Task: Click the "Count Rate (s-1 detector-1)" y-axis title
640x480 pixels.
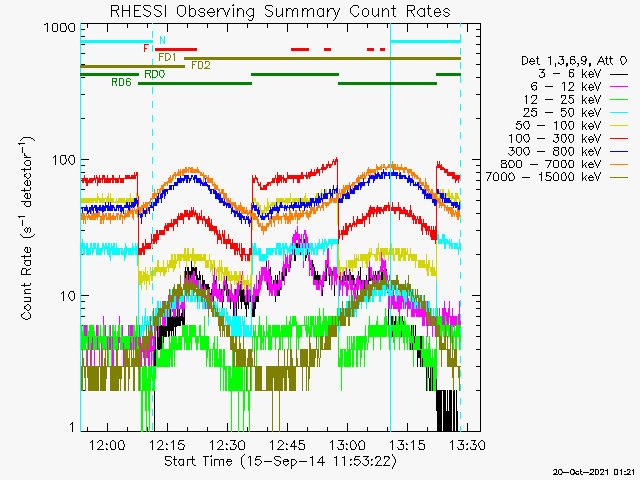Action: (x=27, y=229)
